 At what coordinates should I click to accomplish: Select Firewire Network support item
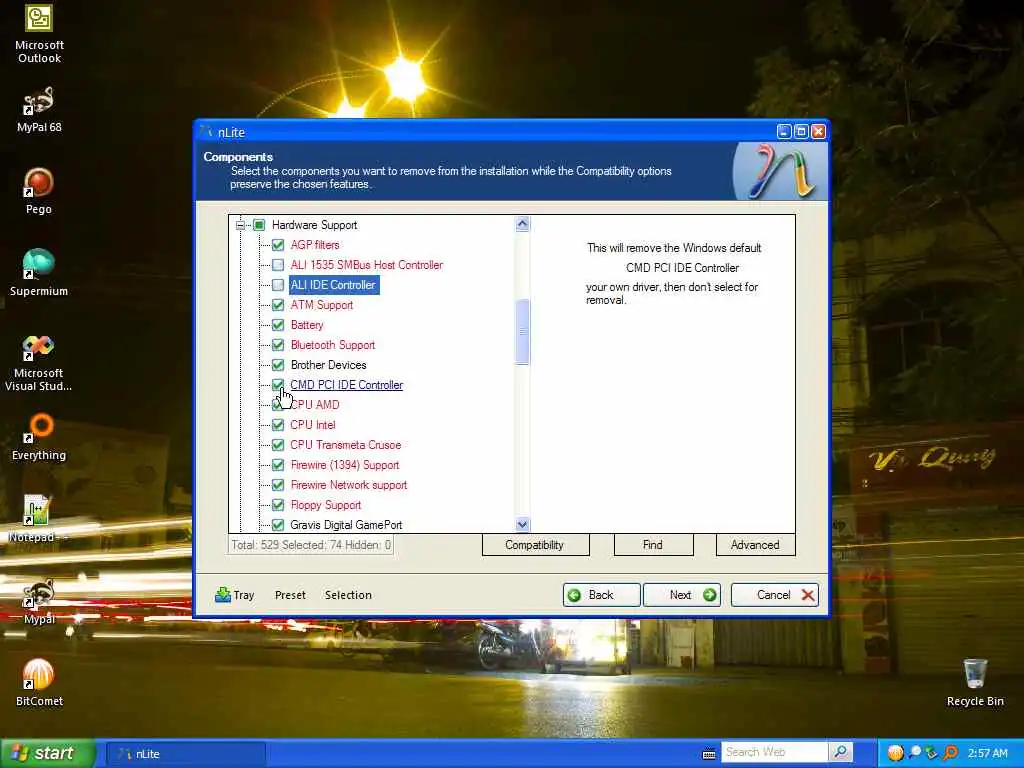[349, 485]
